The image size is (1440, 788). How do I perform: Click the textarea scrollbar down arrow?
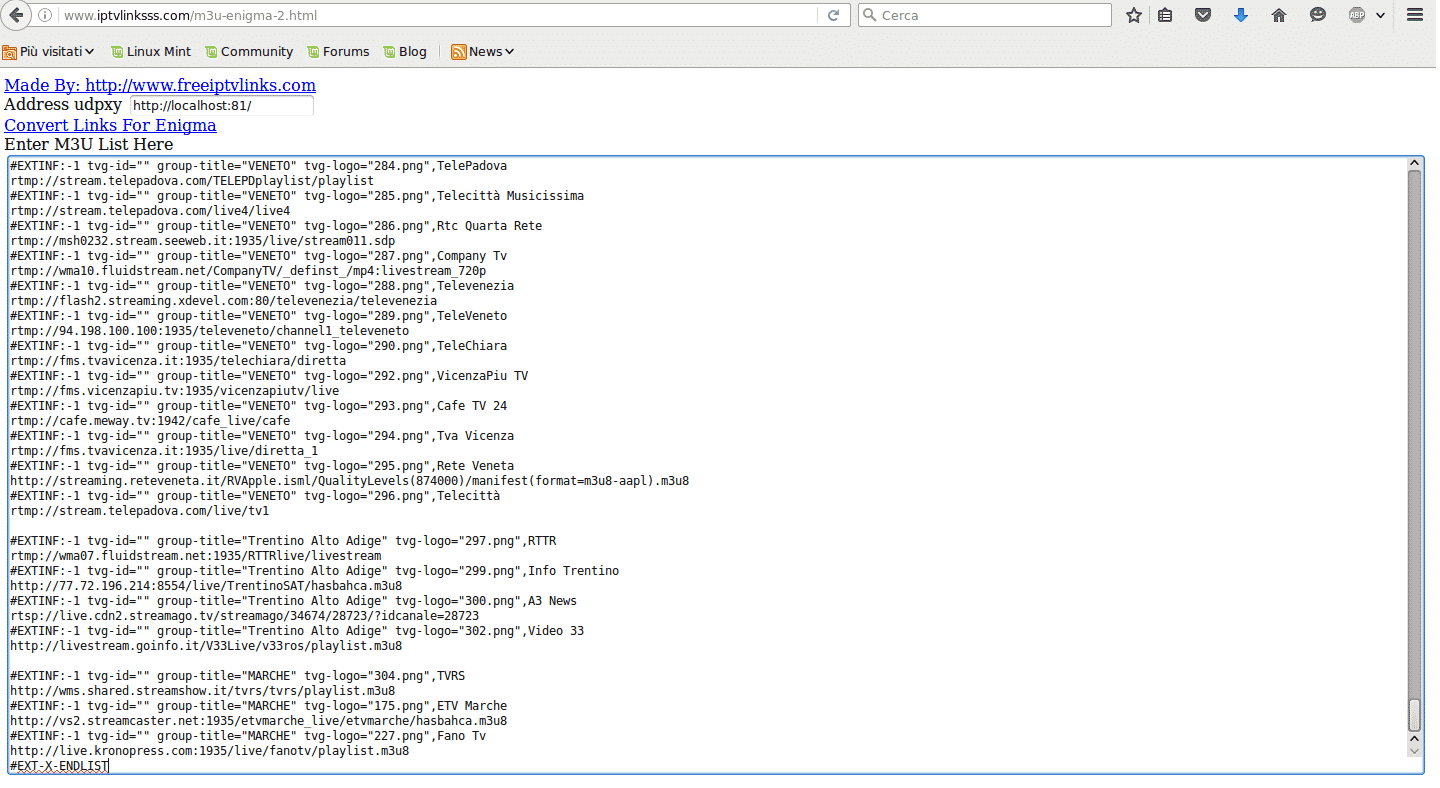coord(1414,749)
